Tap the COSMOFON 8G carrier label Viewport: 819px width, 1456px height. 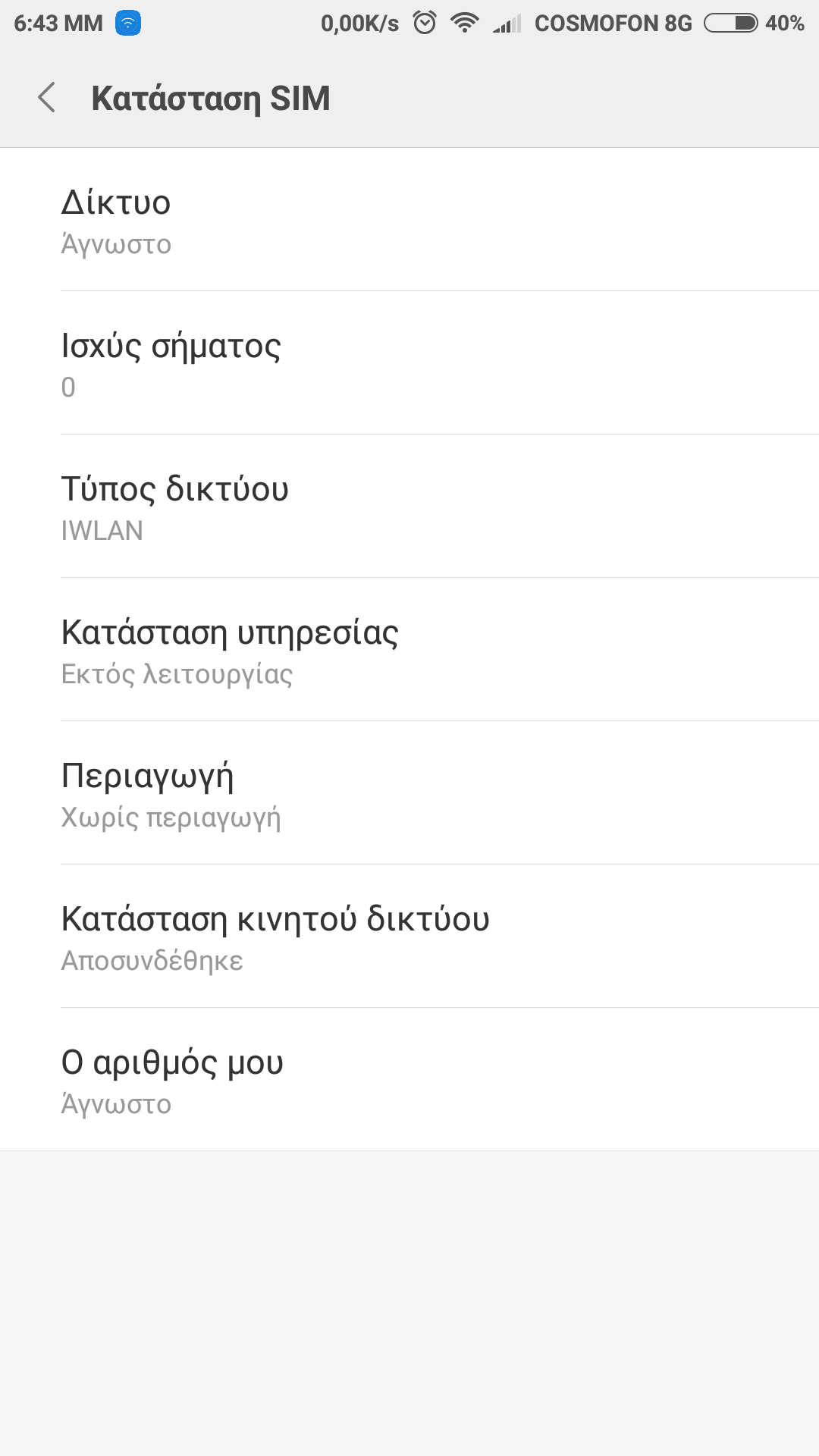[613, 24]
